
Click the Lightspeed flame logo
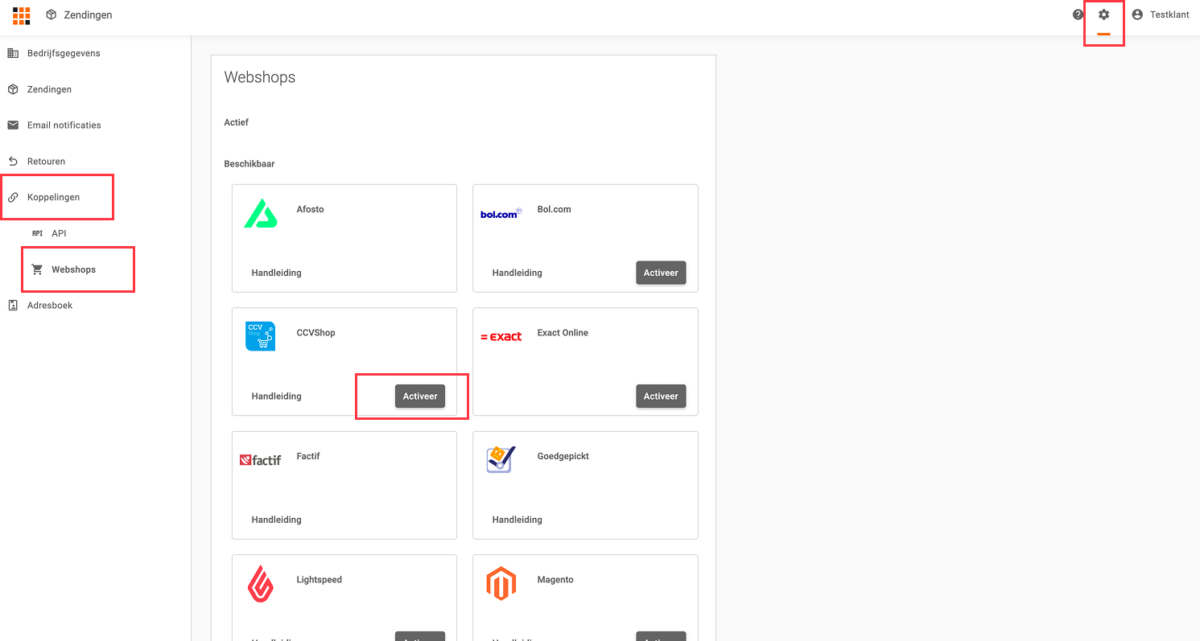(261, 583)
